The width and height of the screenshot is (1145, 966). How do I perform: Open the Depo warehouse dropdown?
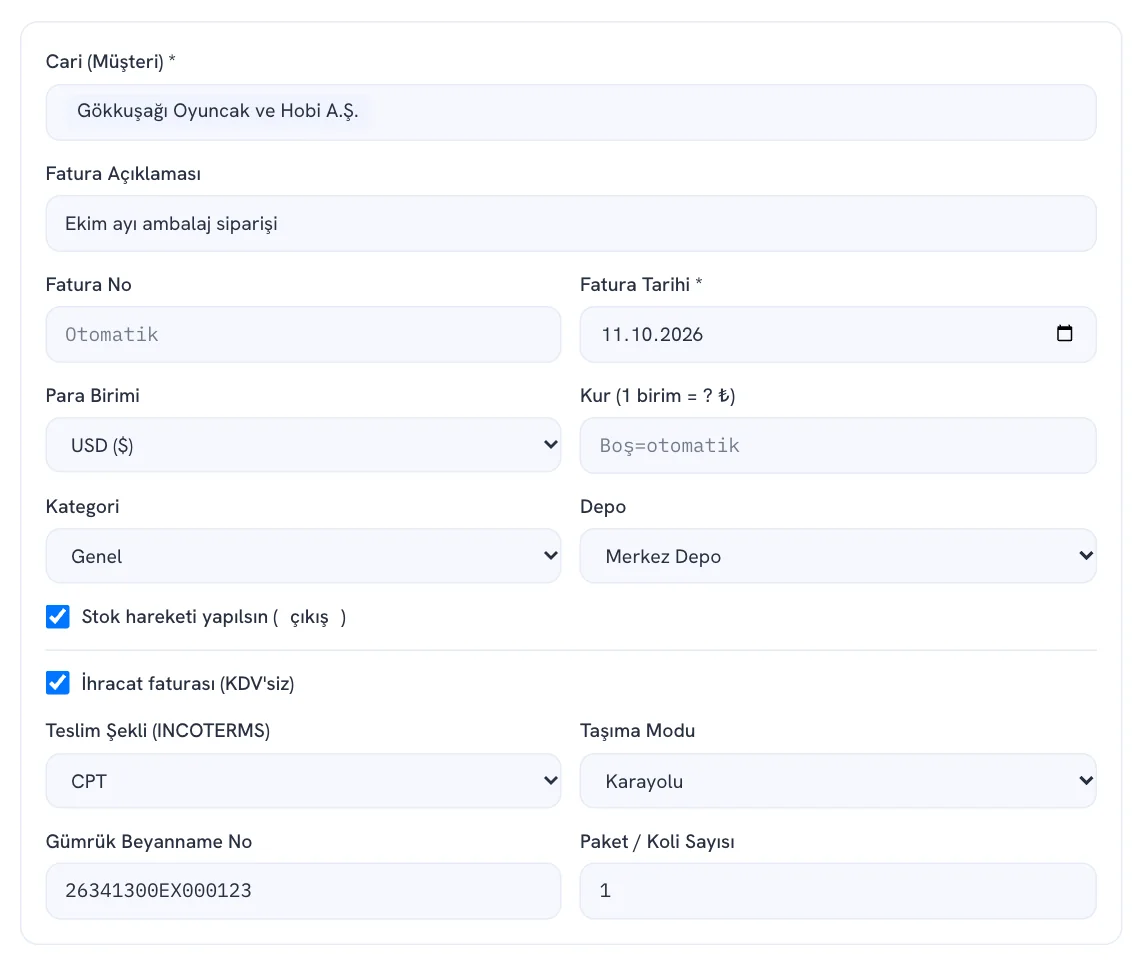pos(838,556)
